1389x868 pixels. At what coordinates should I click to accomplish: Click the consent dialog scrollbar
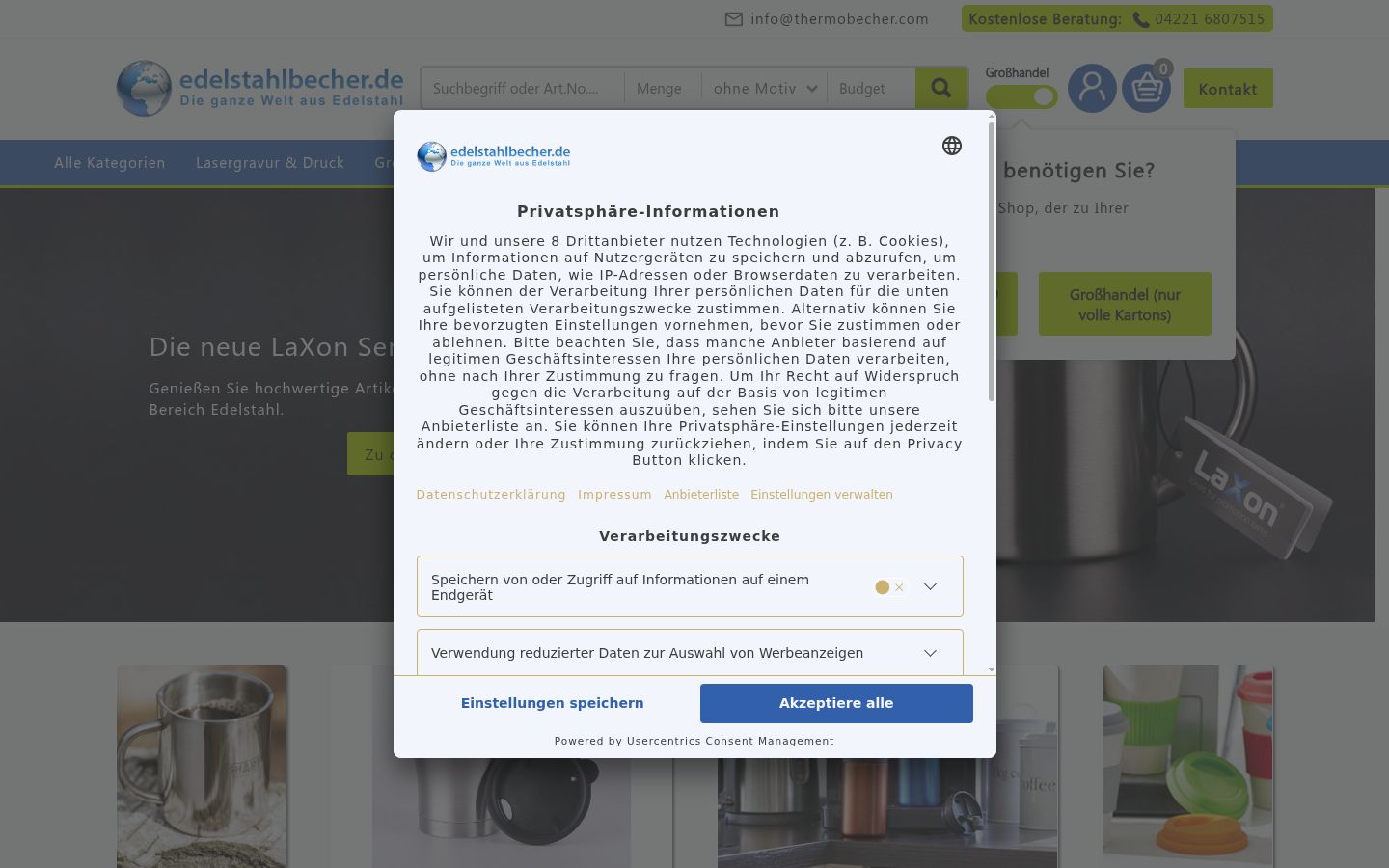point(992,262)
